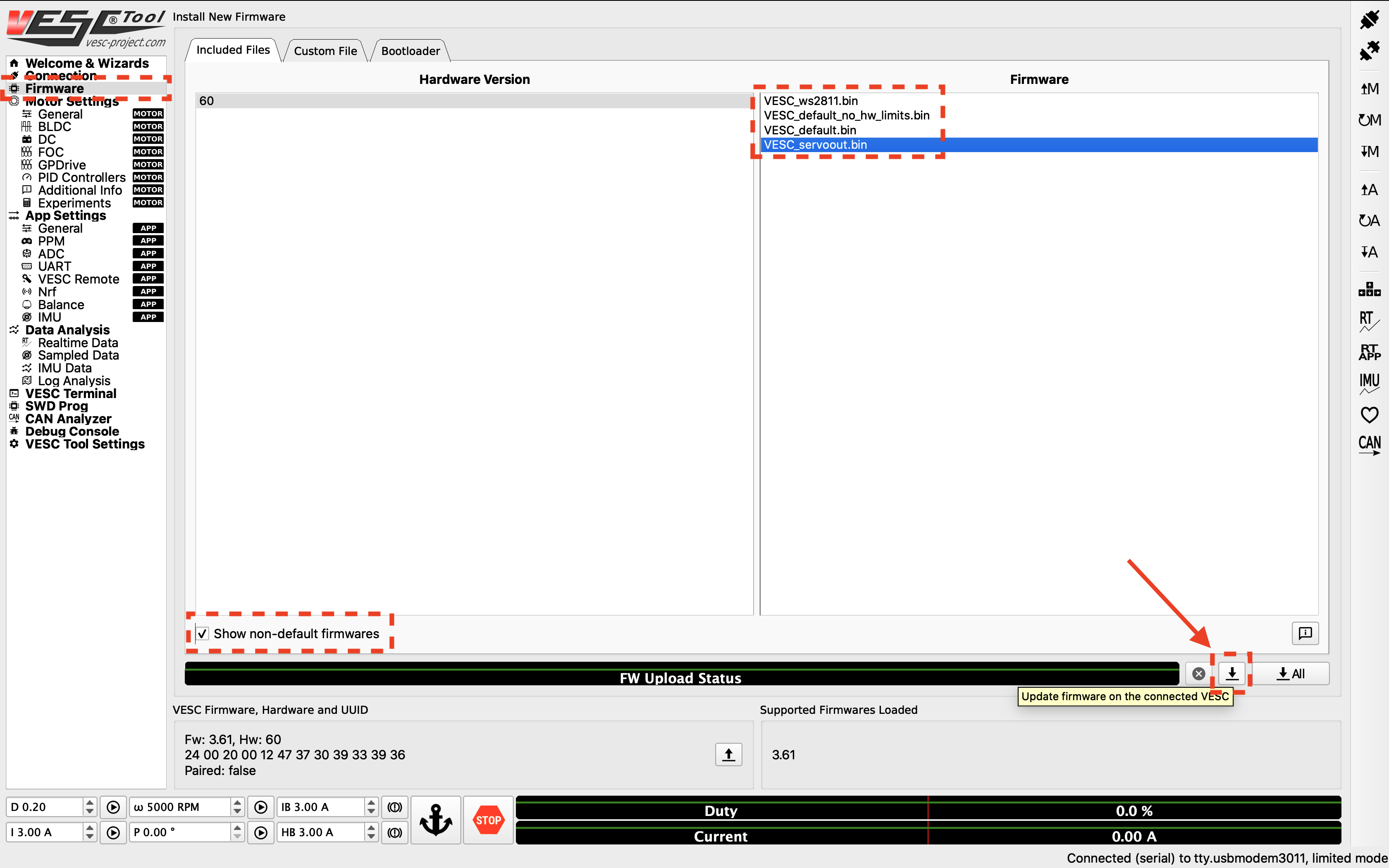Run position P 0.00° play button
Viewport: 1389px width, 868px height.
[260, 832]
